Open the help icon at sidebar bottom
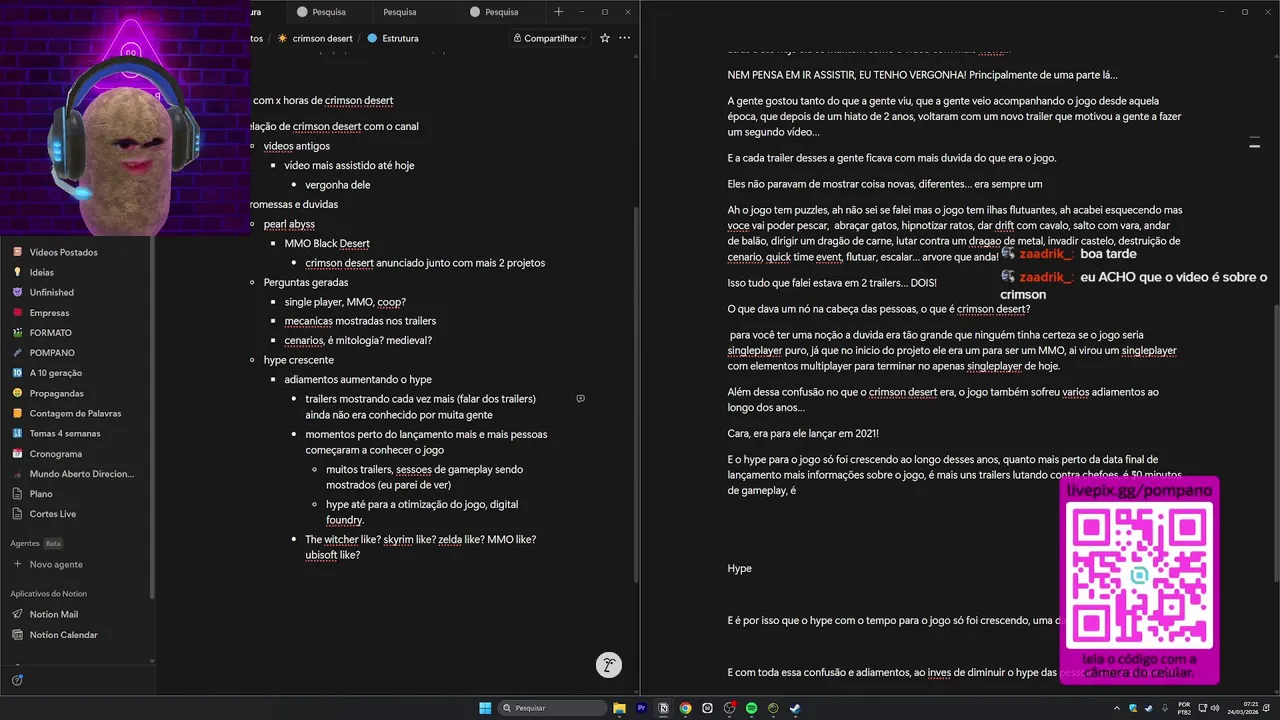 pyautogui.click(x=17, y=680)
